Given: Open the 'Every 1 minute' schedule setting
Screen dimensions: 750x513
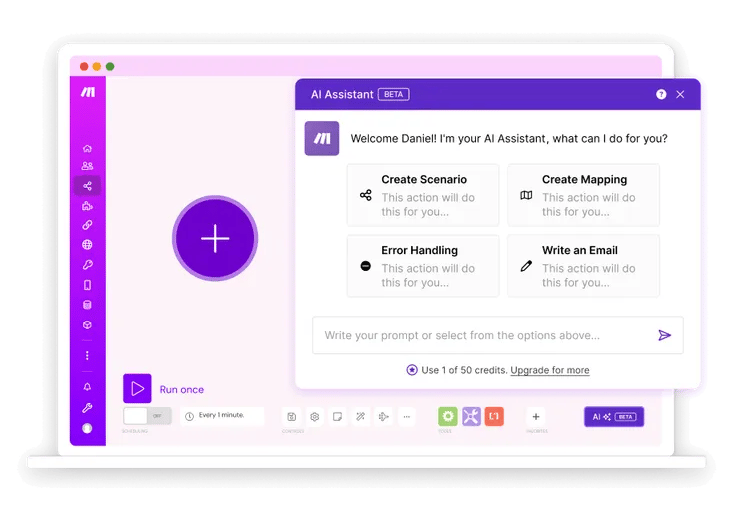Looking at the screenshot, I should pos(222,415).
